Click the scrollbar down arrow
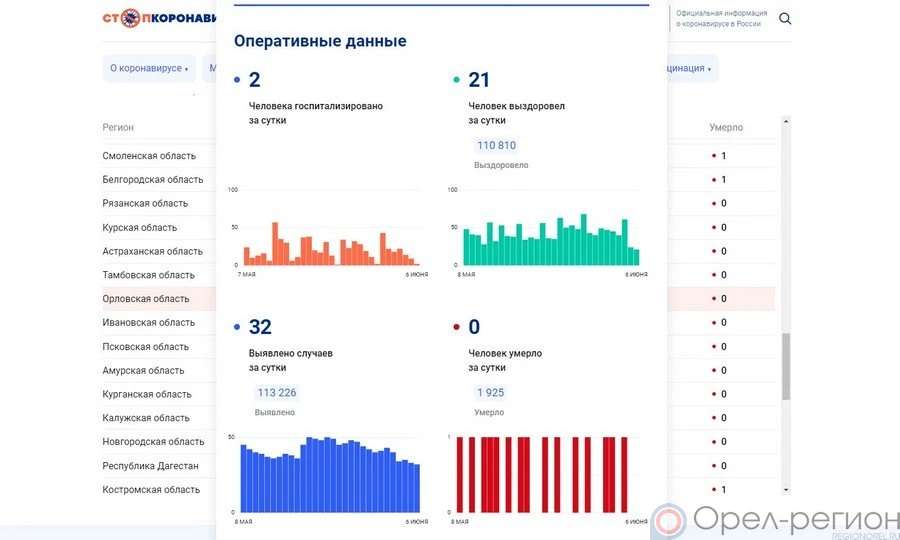This screenshot has height=540, width=900. (x=785, y=489)
